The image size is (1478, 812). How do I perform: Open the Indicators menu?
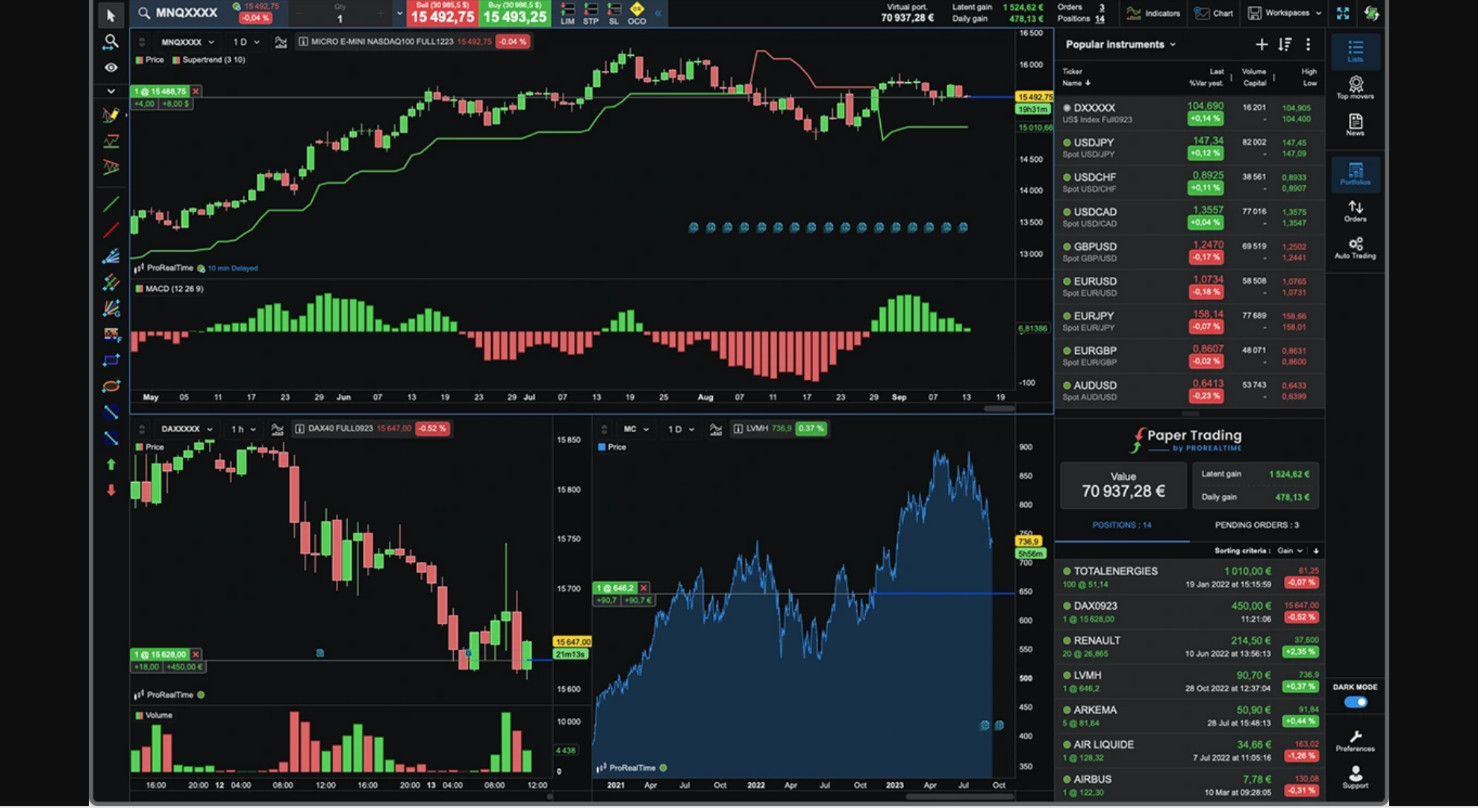(1153, 13)
